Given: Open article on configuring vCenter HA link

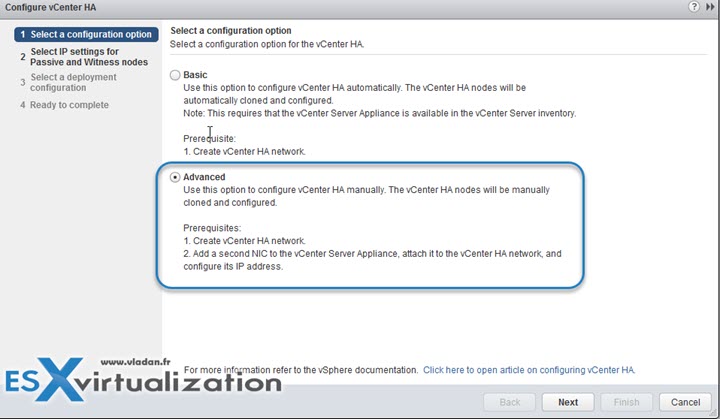Looking at the screenshot, I should (529, 370).
